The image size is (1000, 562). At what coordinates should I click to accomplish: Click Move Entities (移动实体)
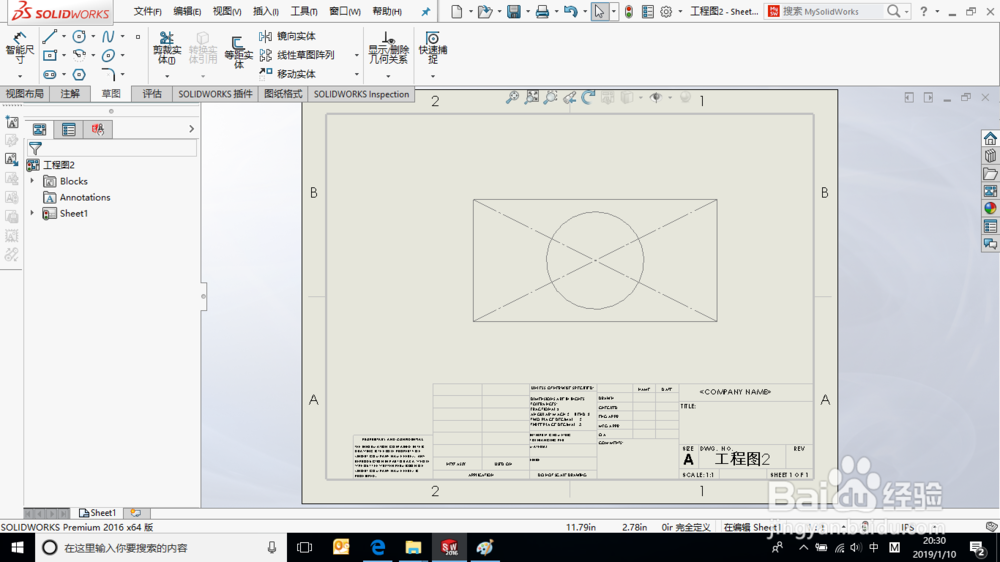point(288,74)
